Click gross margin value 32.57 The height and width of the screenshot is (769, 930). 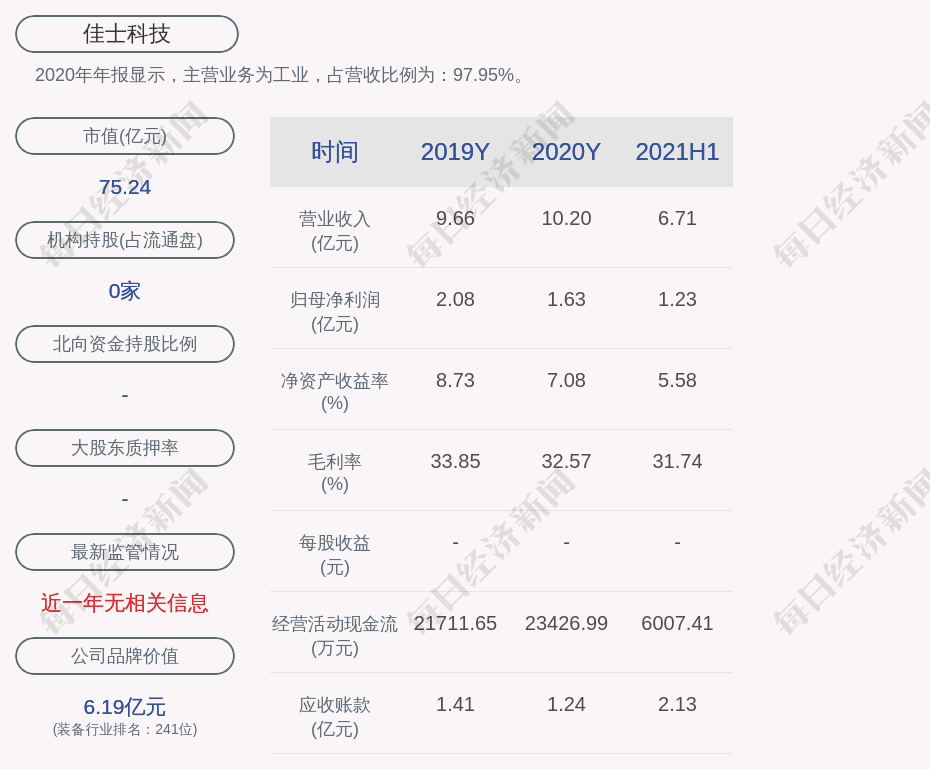point(566,461)
